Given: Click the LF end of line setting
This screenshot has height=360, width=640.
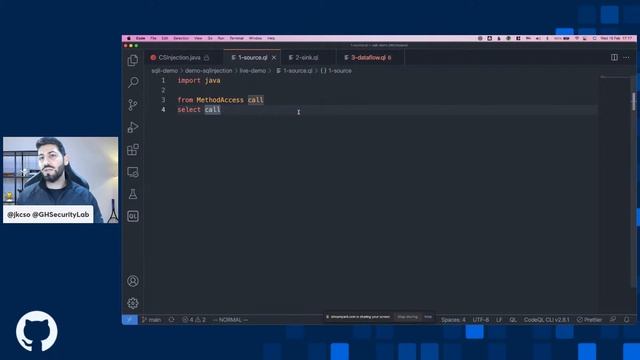Looking at the screenshot, I should [499, 320].
